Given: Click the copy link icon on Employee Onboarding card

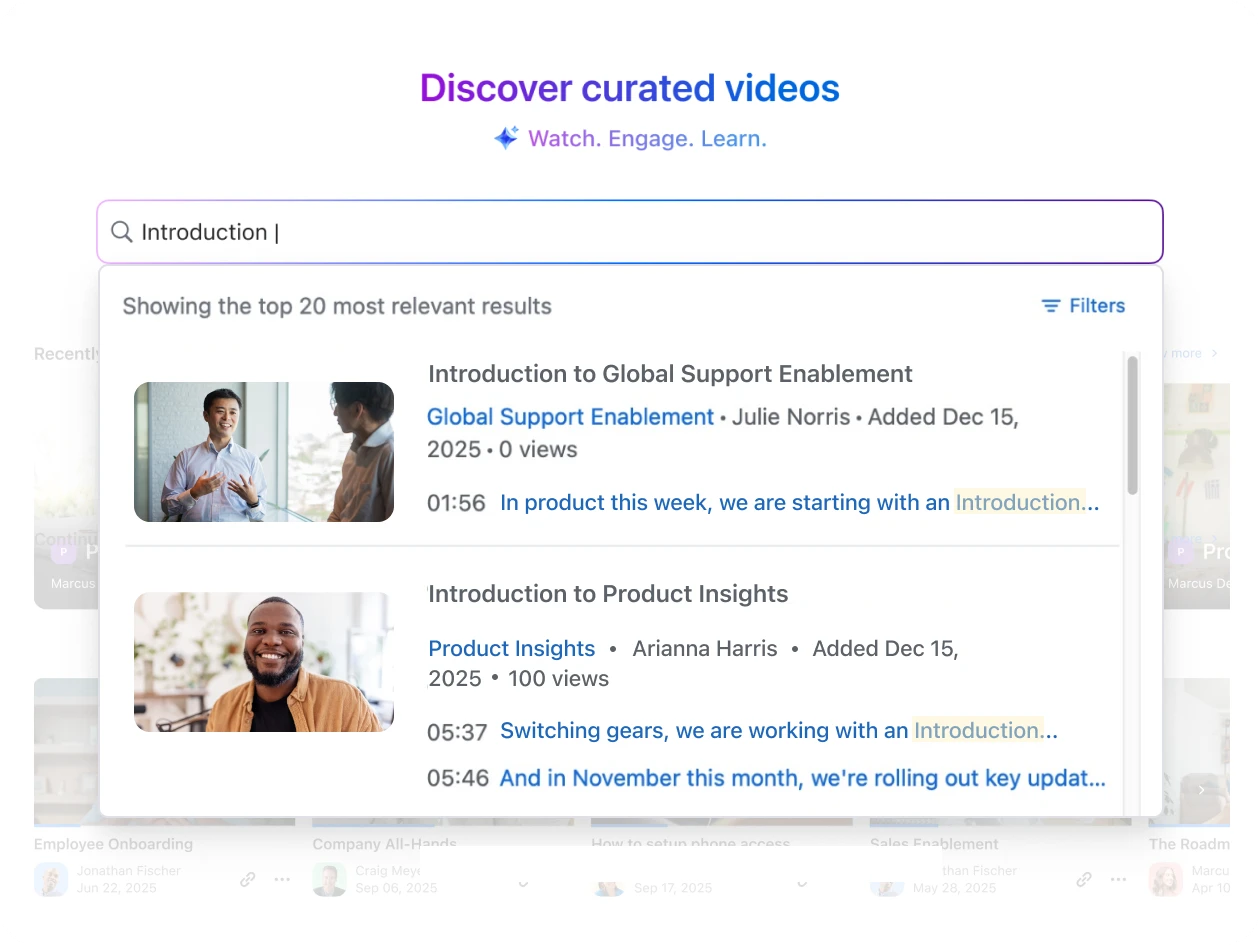Looking at the screenshot, I should point(247,879).
